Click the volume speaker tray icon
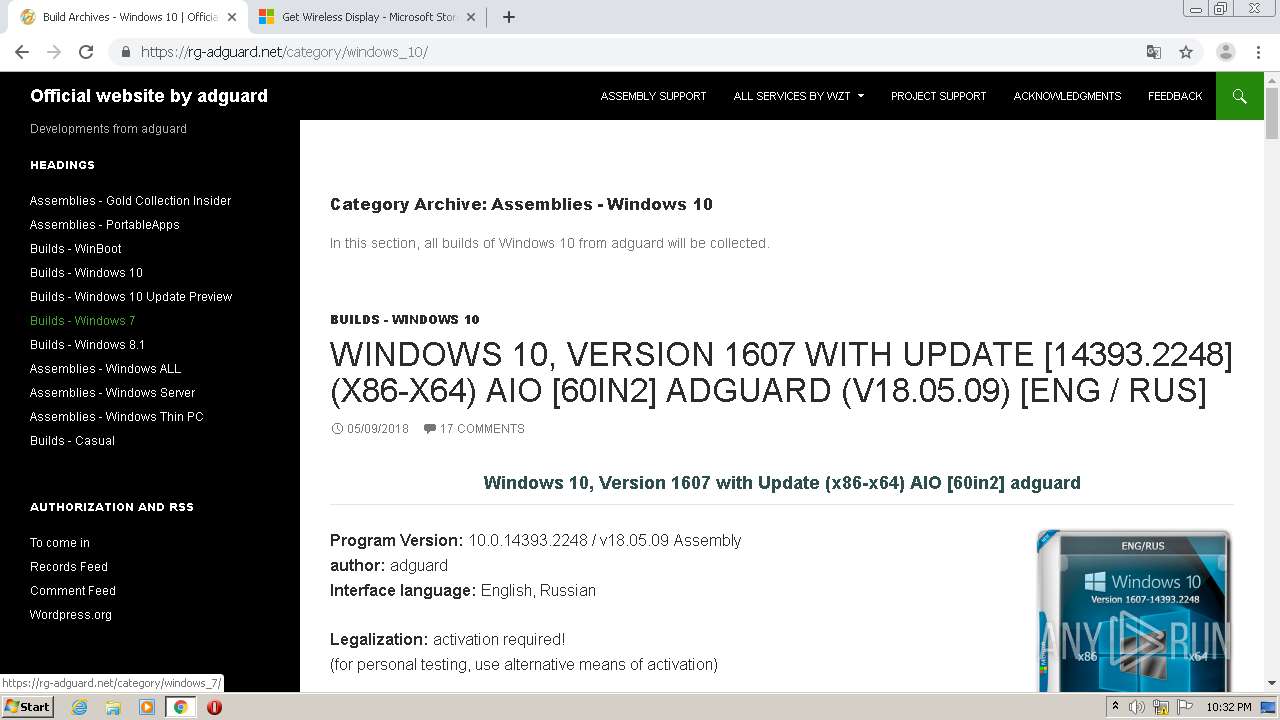 [x=1137, y=707]
